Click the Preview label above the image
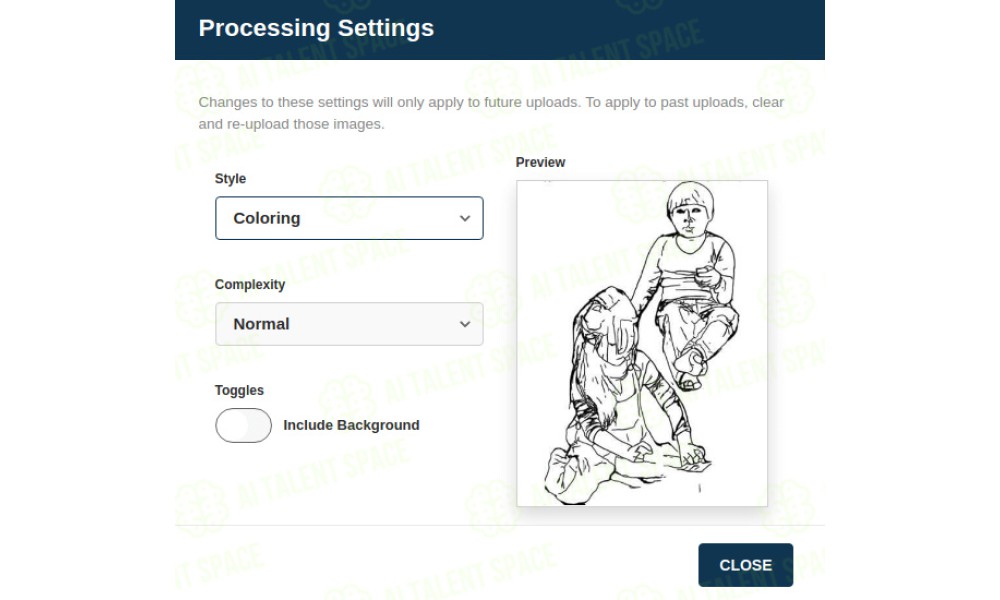 (x=540, y=162)
